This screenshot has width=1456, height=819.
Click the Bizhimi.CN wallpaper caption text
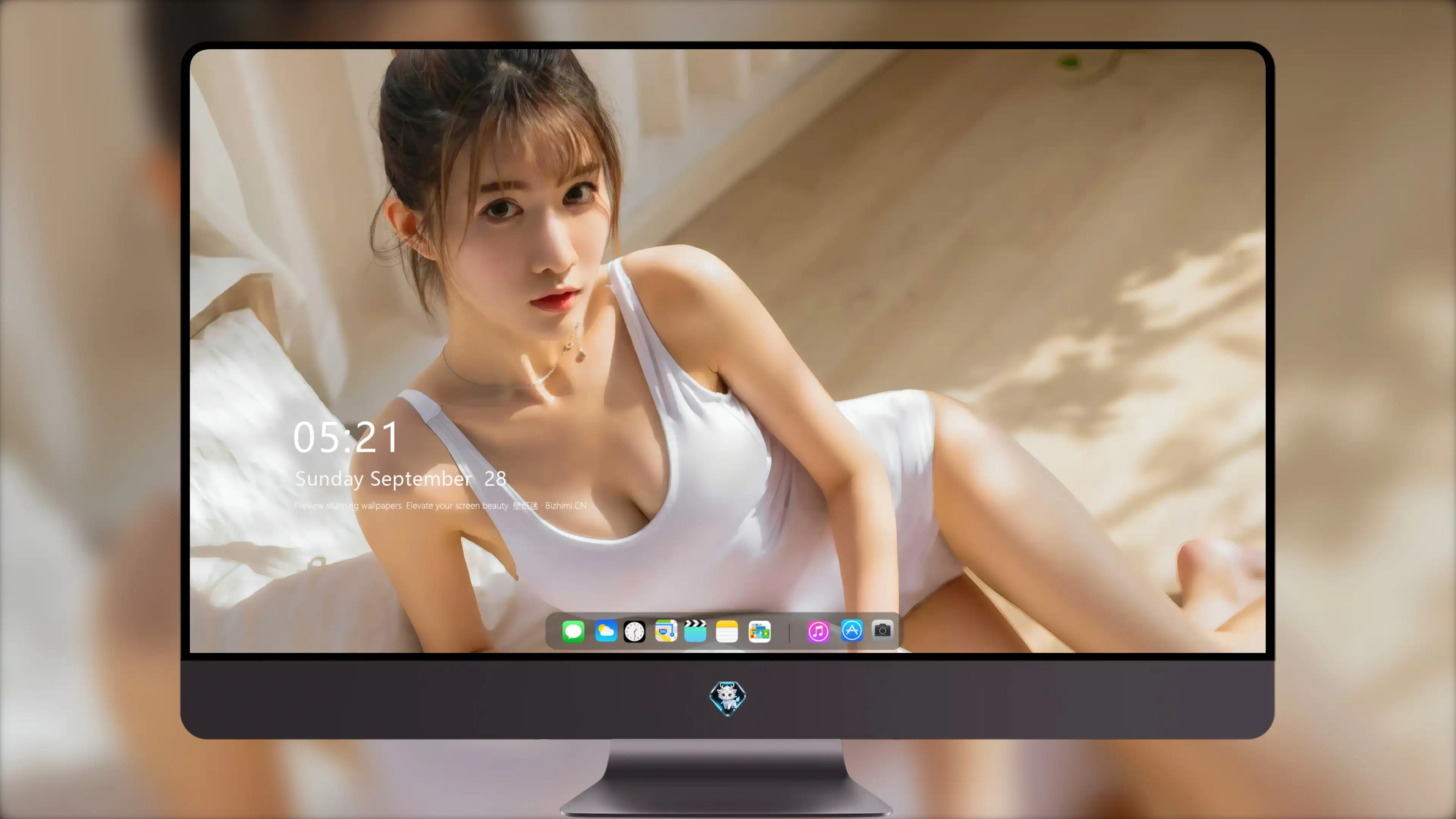coord(440,505)
